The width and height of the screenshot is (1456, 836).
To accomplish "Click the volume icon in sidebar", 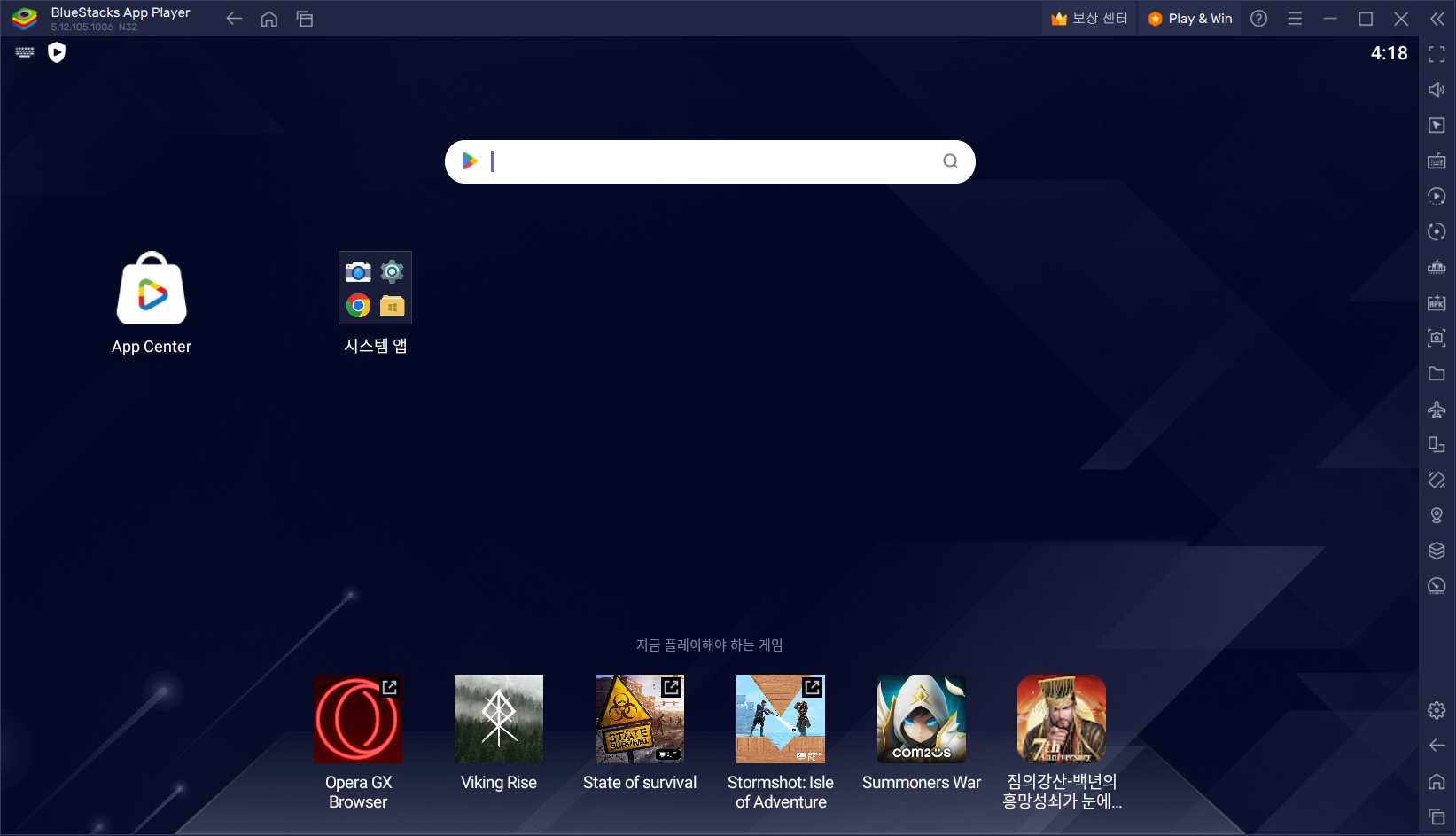I will click(x=1437, y=90).
